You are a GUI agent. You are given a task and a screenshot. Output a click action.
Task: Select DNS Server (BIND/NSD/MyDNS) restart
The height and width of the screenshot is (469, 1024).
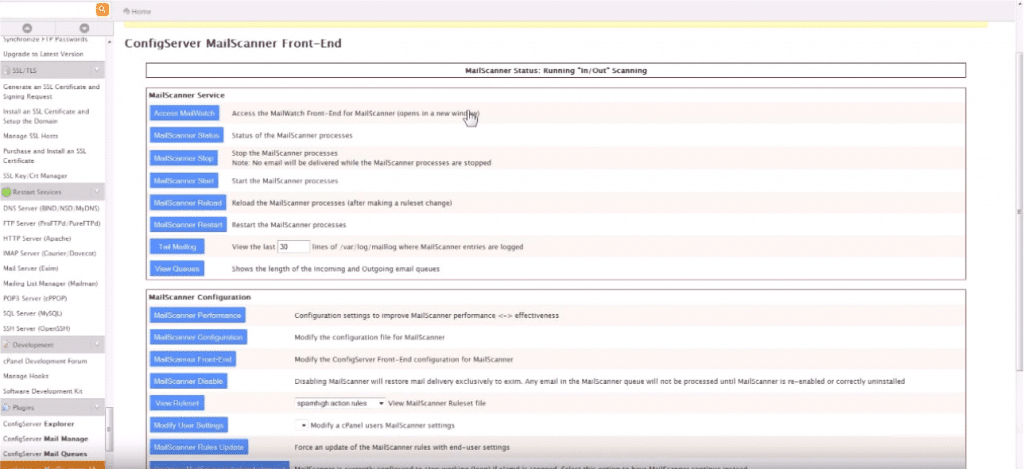(x=50, y=208)
